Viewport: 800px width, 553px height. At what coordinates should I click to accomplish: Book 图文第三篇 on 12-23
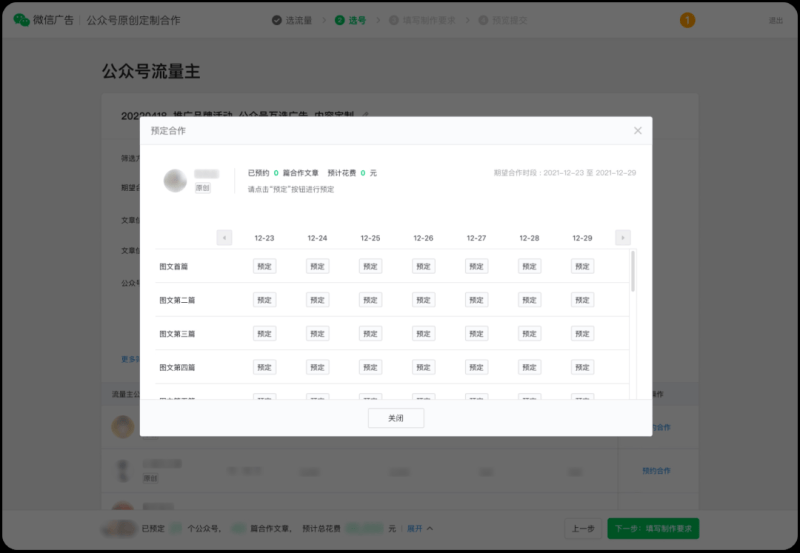click(x=264, y=334)
